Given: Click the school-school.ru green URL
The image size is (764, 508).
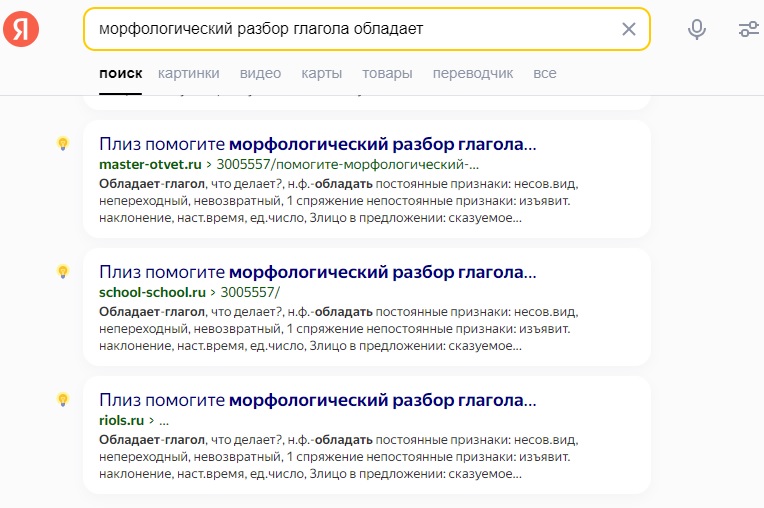Looking at the screenshot, I should tap(152, 292).
